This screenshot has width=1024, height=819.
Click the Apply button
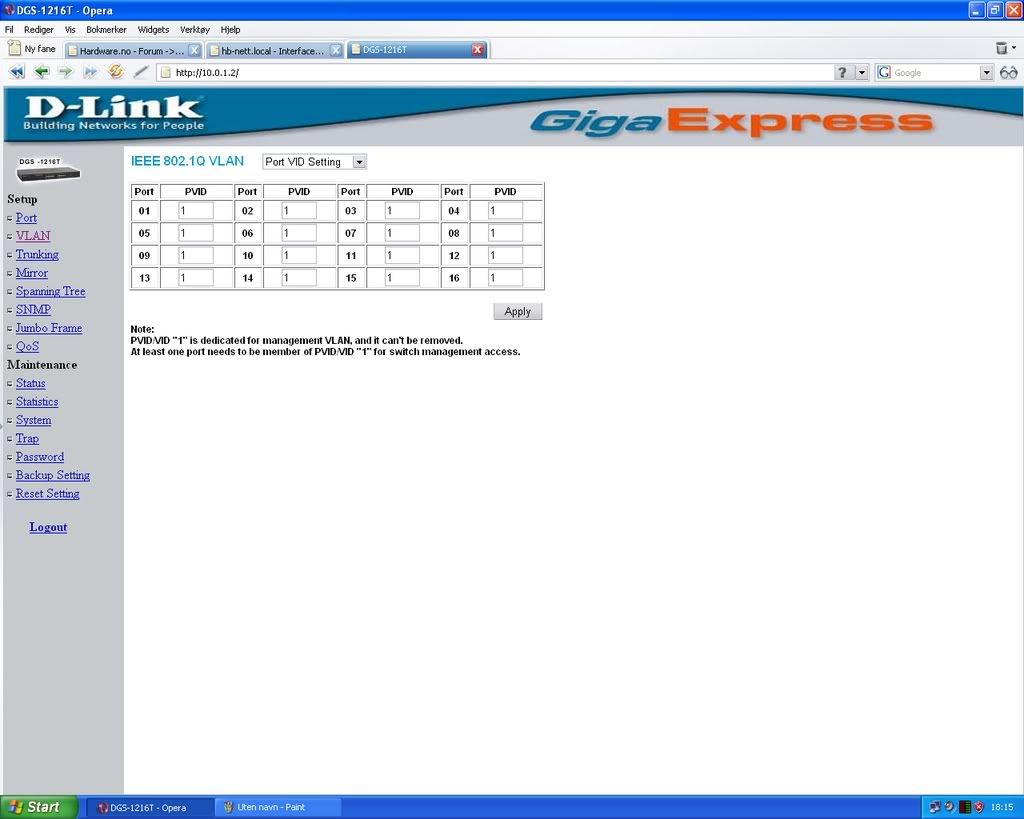517,312
